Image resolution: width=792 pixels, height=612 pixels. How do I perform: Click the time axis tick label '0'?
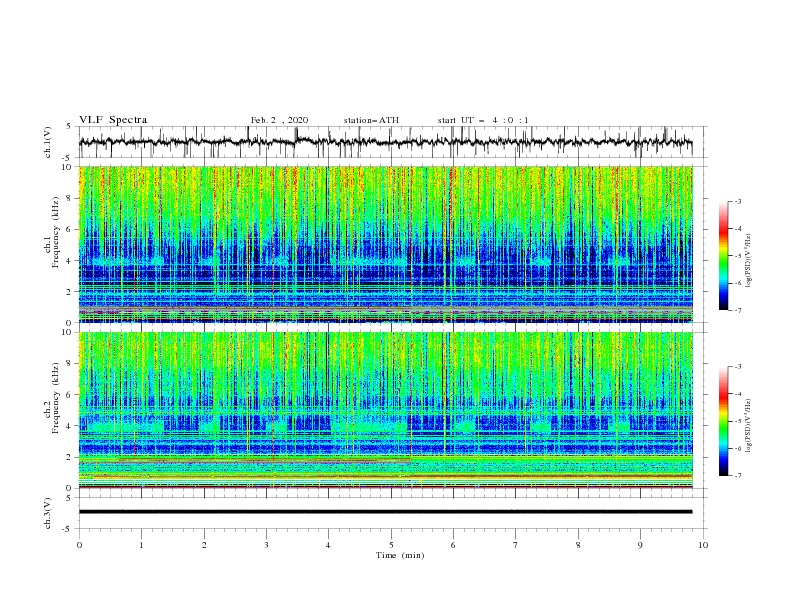pos(79,545)
